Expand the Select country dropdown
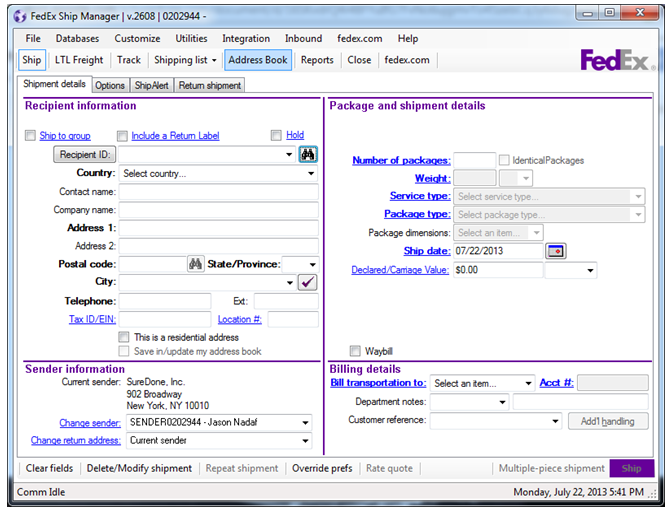Viewport: 670px width, 511px height. pyautogui.click(x=218, y=174)
